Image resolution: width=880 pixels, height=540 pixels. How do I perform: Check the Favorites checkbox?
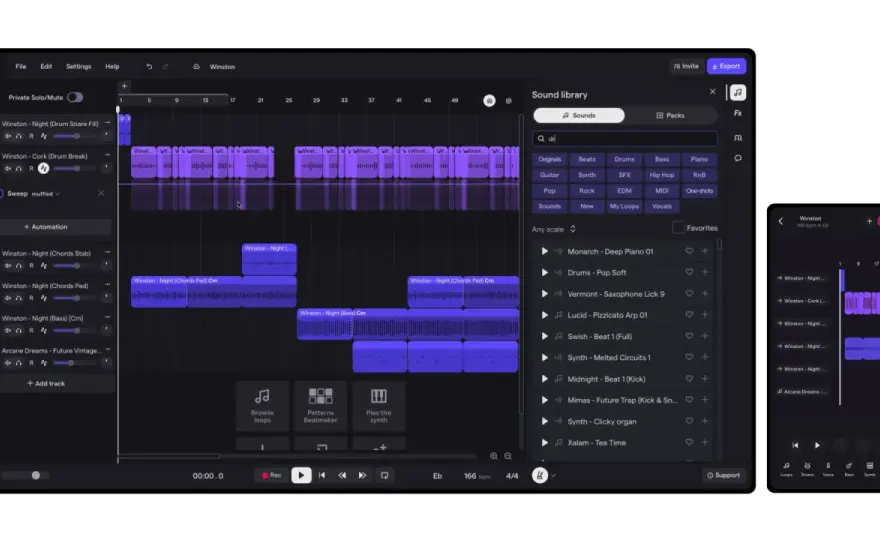click(678, 228)
